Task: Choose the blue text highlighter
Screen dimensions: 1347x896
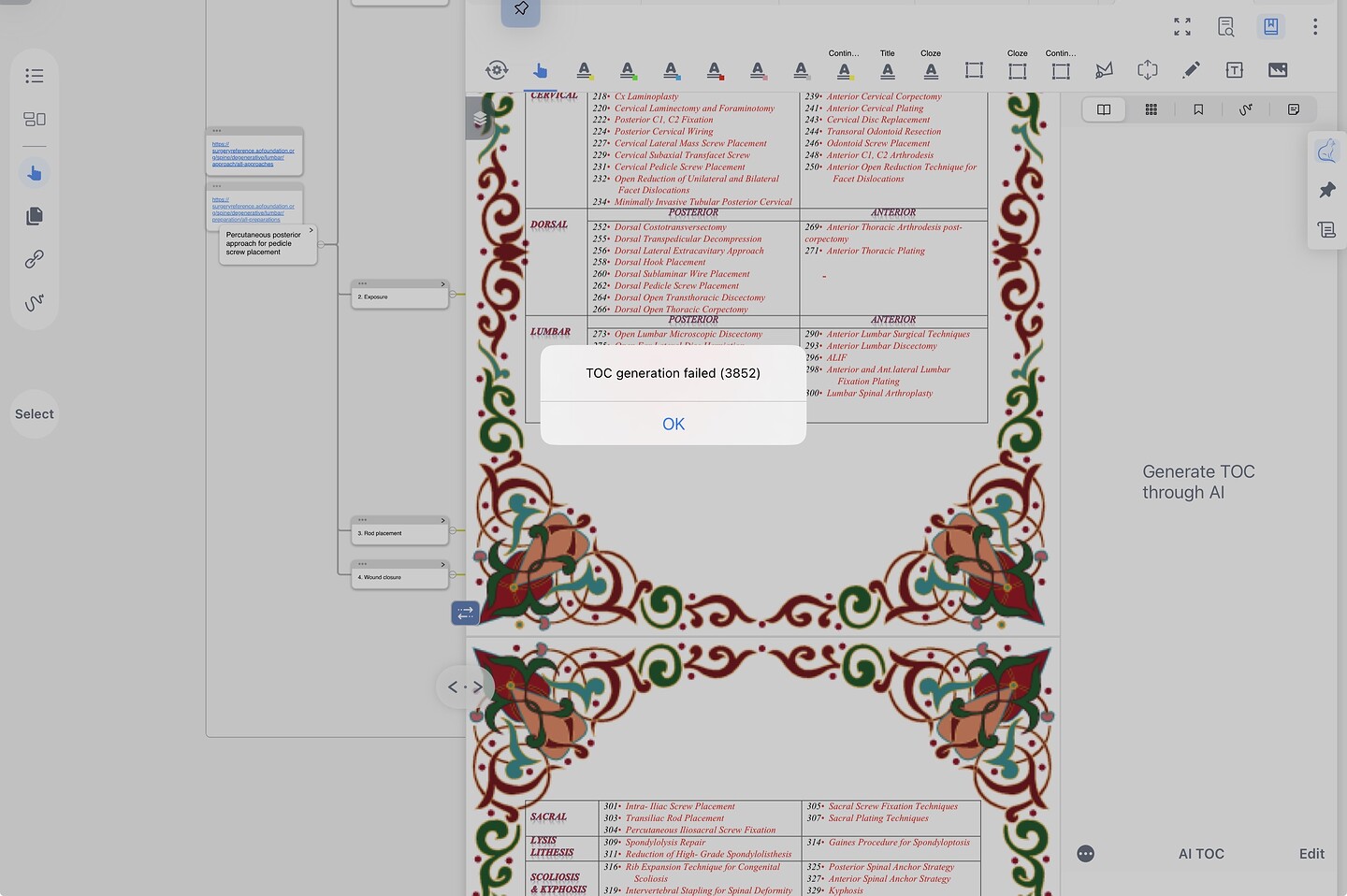Action: [x=671, y=70]
